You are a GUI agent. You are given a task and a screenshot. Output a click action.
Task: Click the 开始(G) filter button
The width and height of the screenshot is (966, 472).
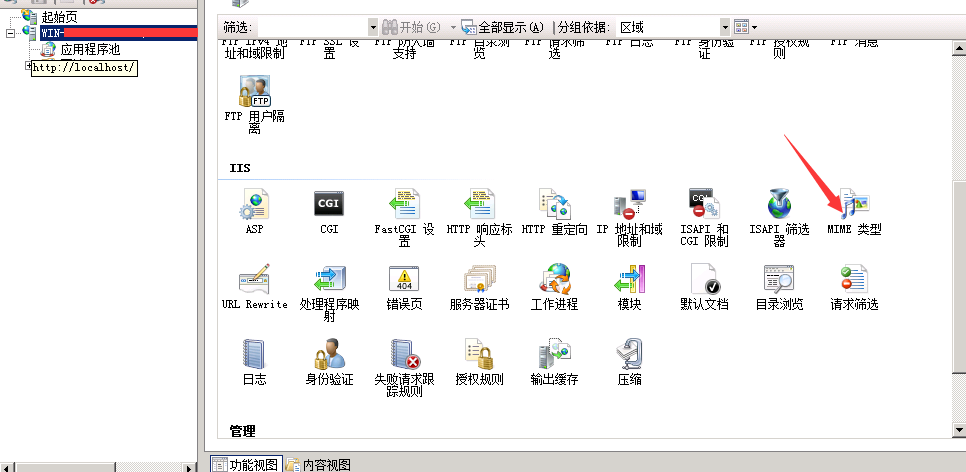point(411,27)
